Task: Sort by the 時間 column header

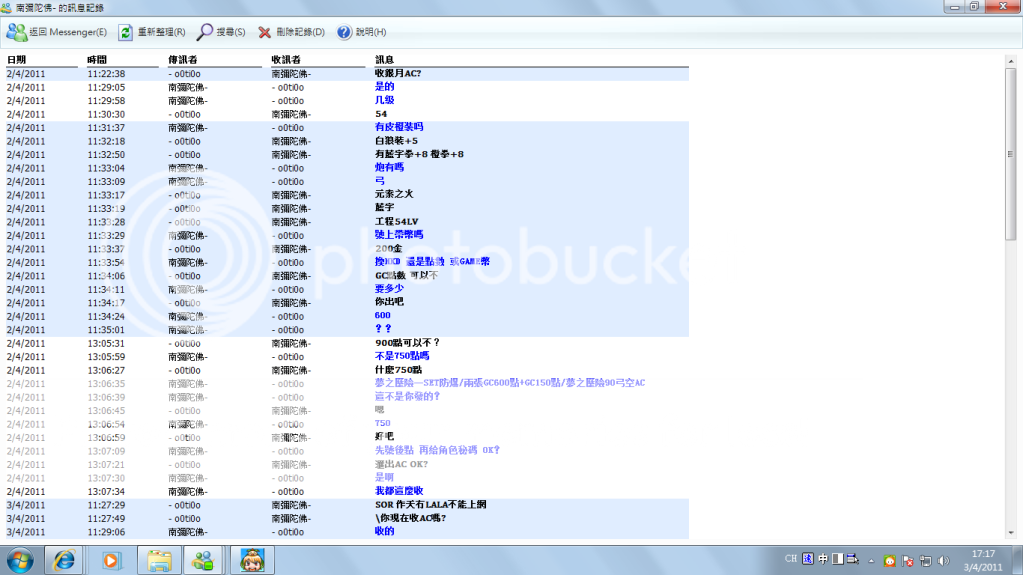Action: 97,60
